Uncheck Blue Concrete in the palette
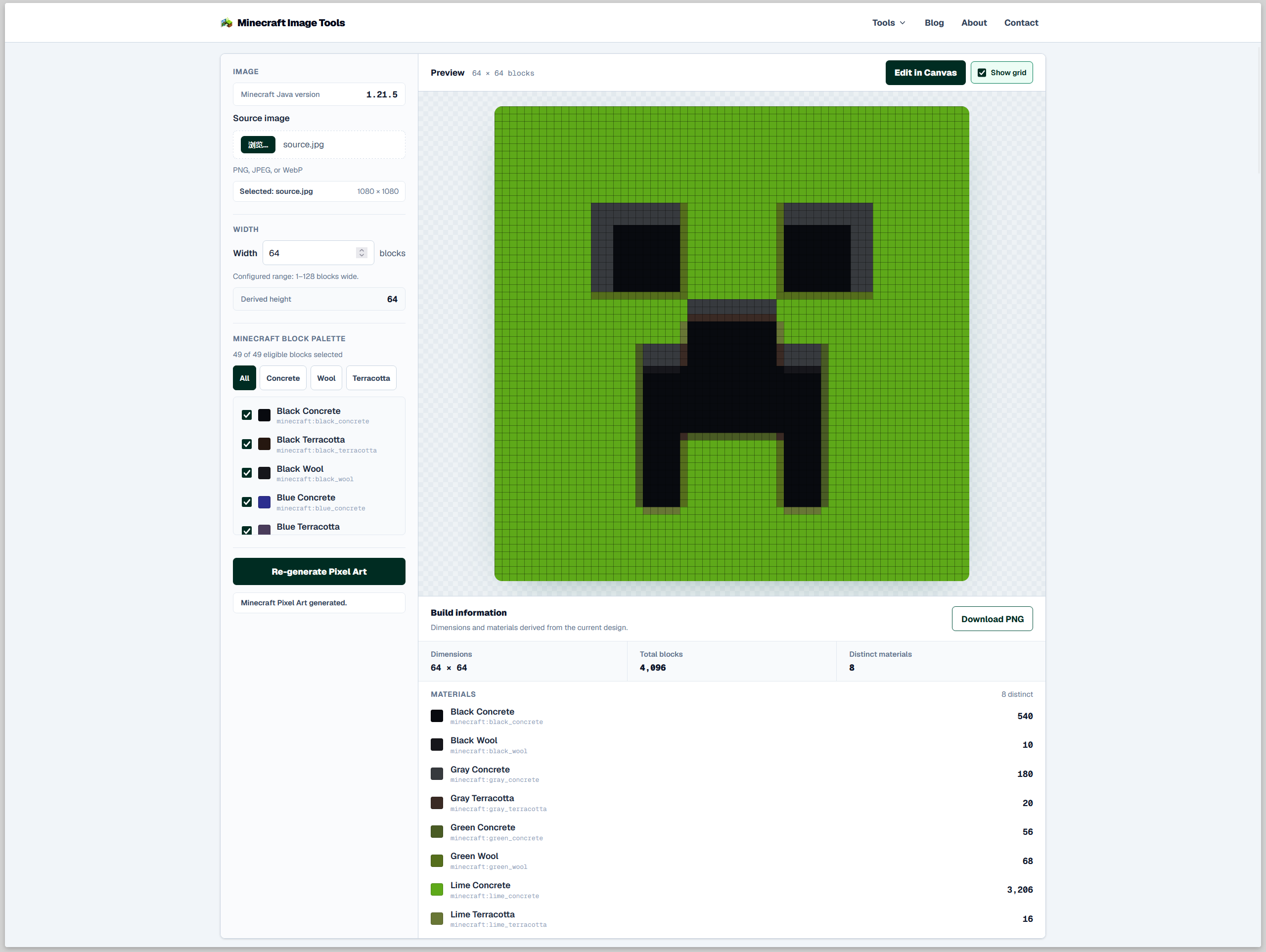The image size is (1266, 952). click(247, 502)
